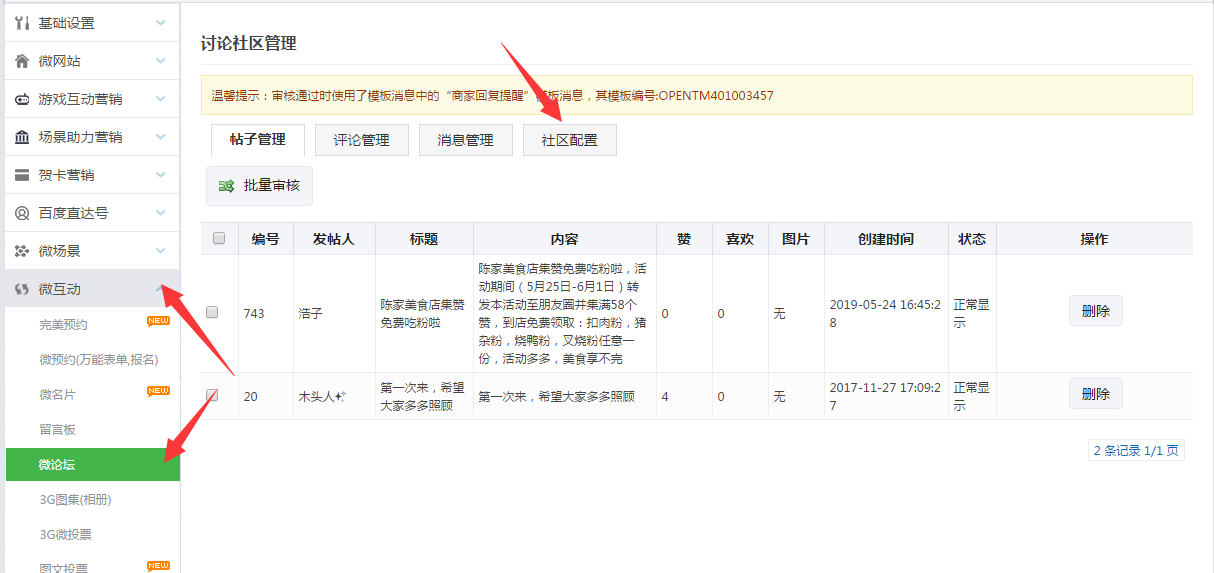Image resolution: width=1214 pixels, height=573 pixels.
Task: Expand the 百度直达号 menu chevron
Action: click(160, 213)
